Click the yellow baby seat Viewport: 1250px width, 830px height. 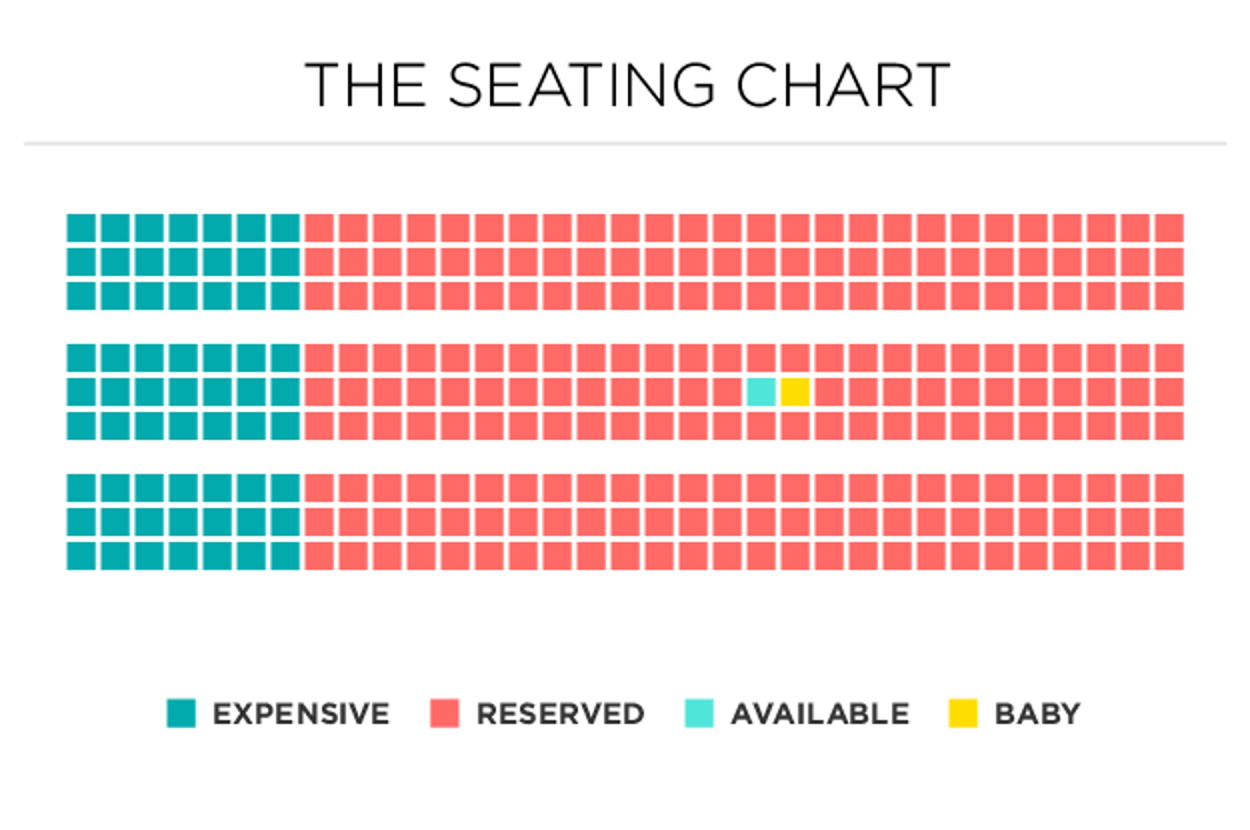point(795,392)
